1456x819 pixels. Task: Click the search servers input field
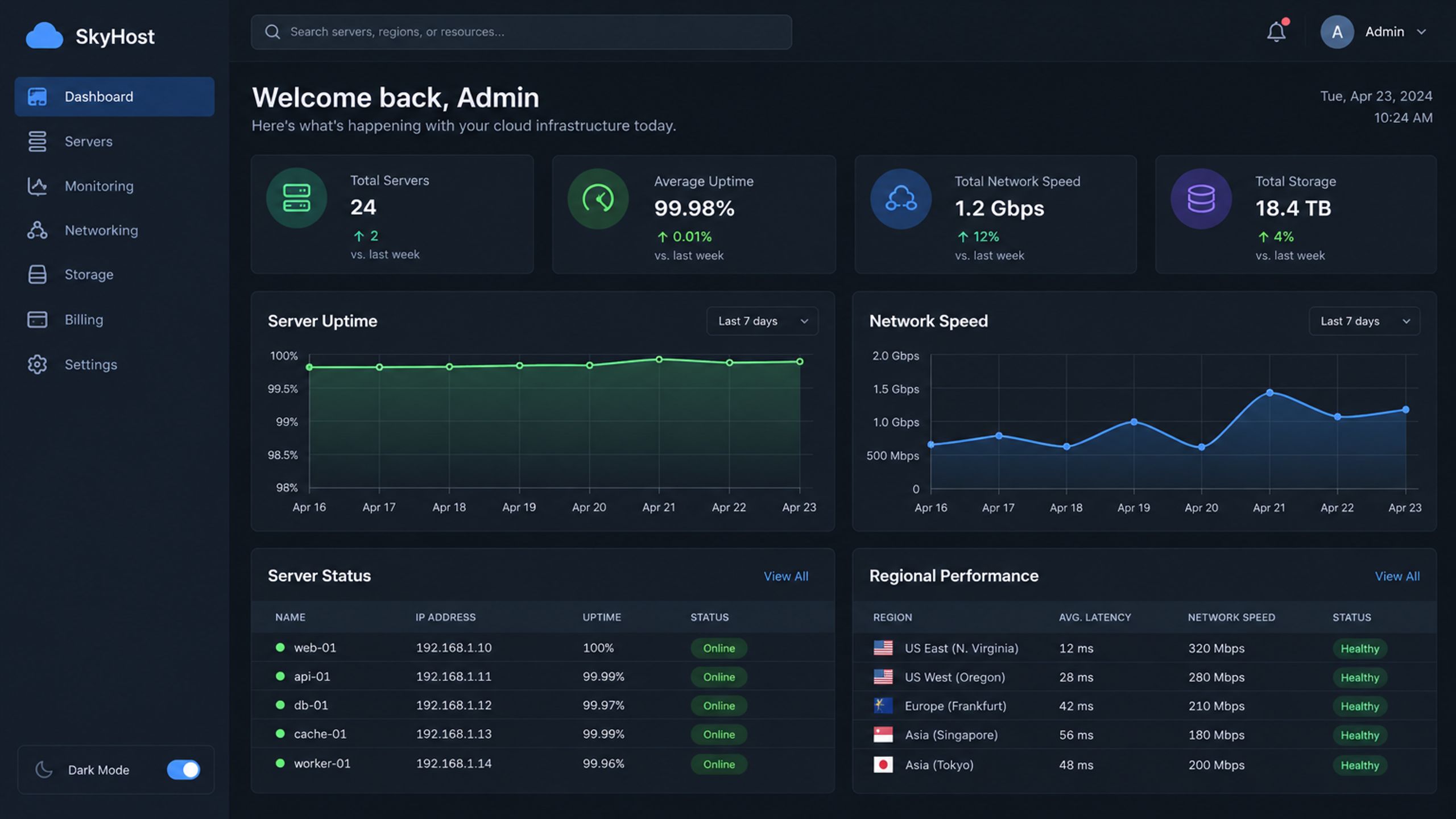pyautogui.click(x=521, y=32)
